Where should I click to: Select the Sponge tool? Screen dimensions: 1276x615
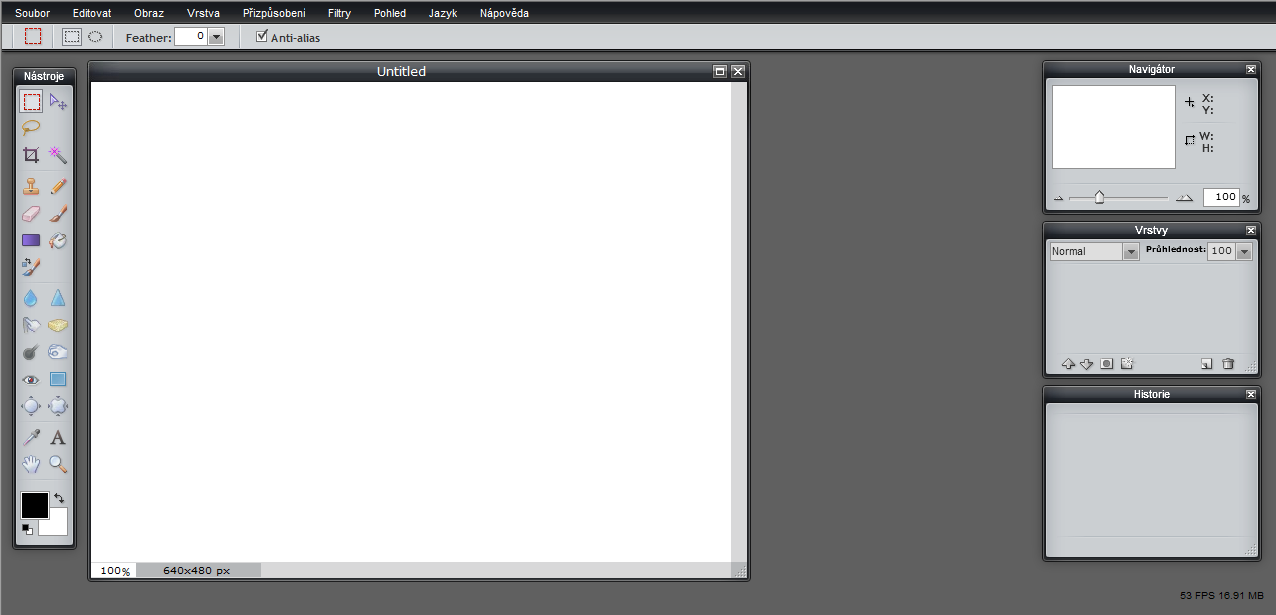[58, 325]
